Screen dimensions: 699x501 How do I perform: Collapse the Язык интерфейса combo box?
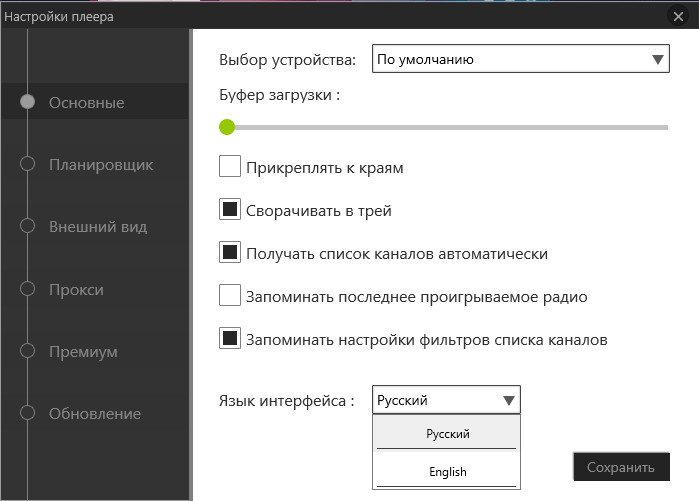tap(446, 400)
